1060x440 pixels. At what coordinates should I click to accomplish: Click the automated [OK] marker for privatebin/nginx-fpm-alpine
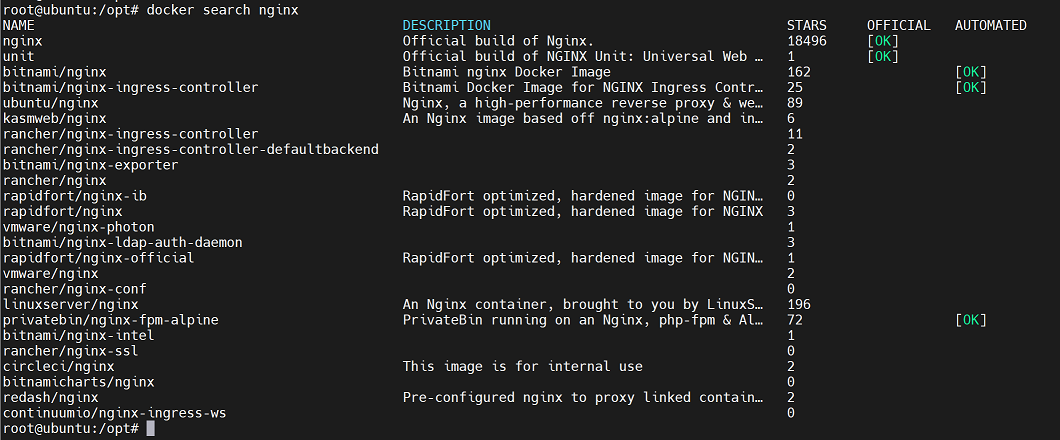click(970, 320)
